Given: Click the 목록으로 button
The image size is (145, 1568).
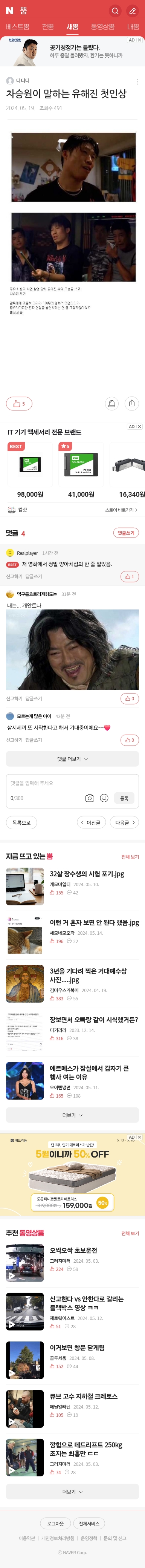Looking at the screenshot, I should pos(21,823).
